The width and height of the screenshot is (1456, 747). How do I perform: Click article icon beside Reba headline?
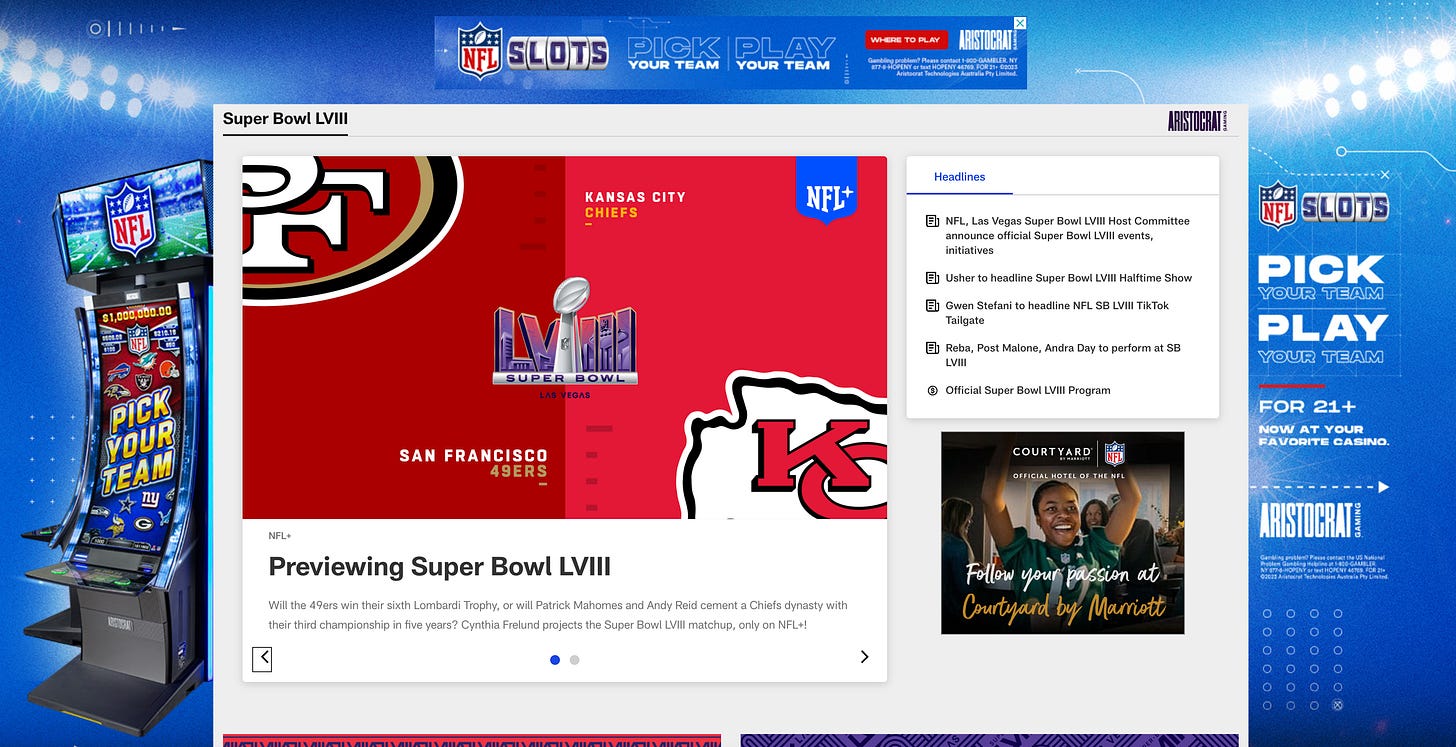pos(932,348)
